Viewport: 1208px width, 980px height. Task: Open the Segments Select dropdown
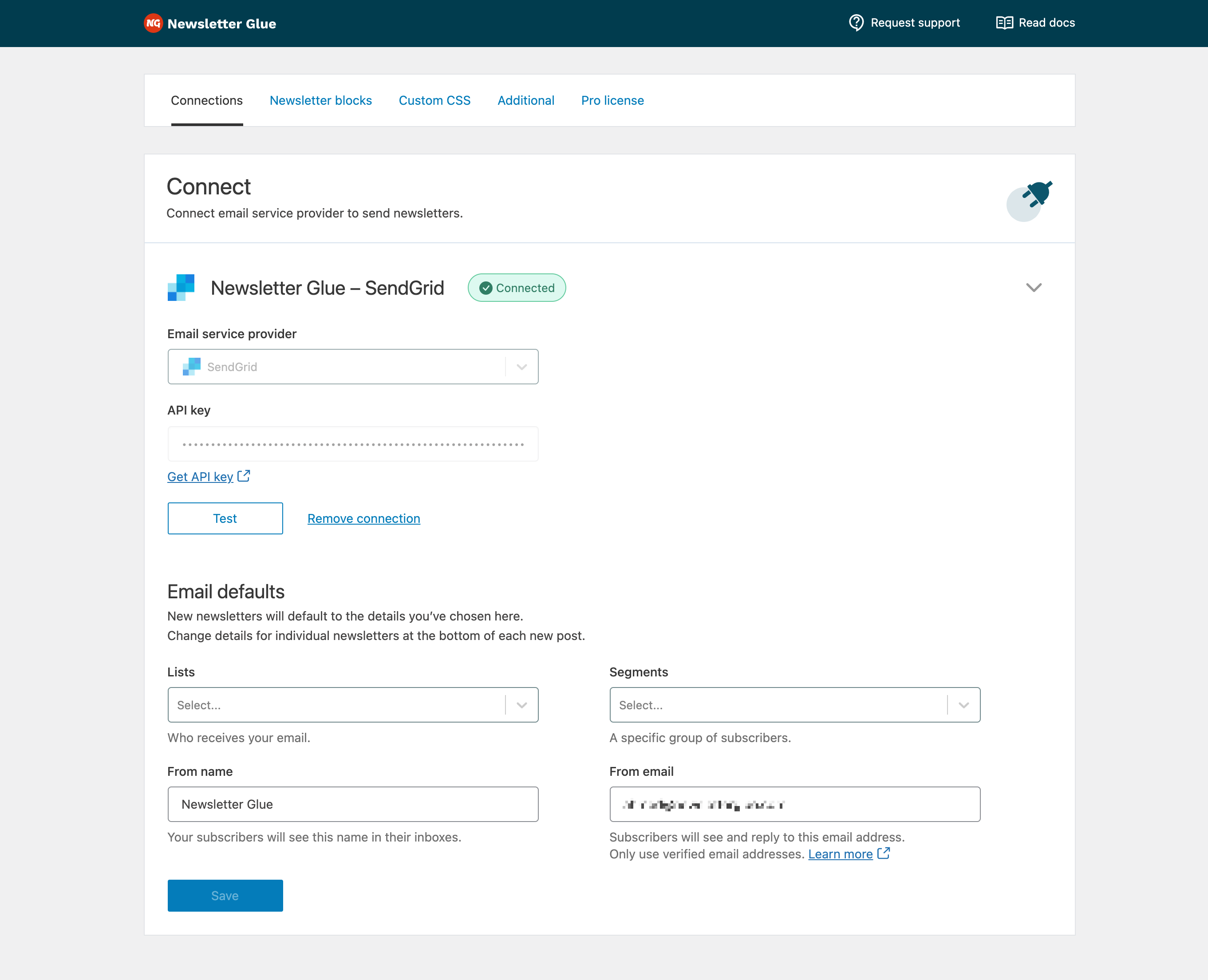[795, 704]
